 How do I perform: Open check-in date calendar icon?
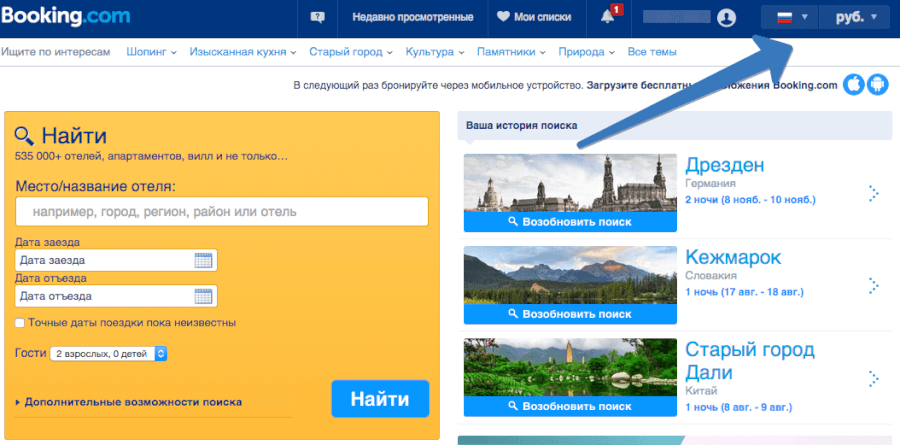(x=203, y=260)
